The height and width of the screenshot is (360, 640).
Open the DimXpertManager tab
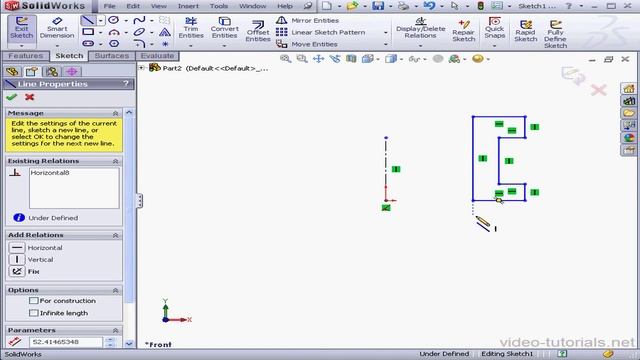(72, 71)
